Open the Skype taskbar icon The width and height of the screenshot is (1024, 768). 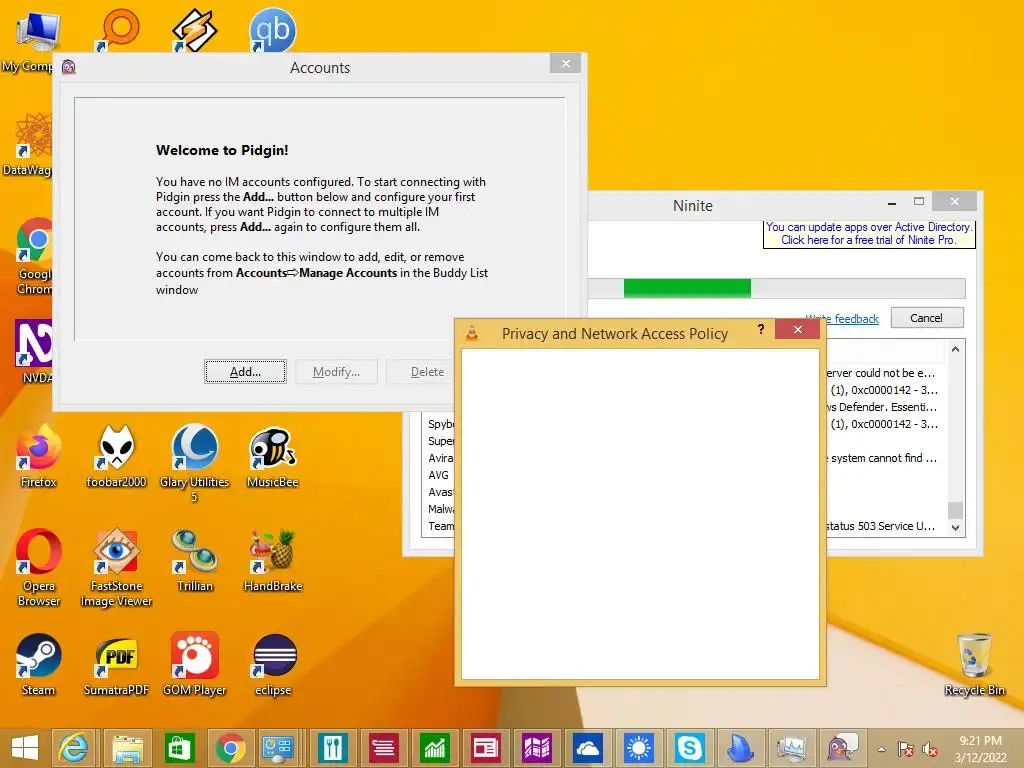coord(690,748)
